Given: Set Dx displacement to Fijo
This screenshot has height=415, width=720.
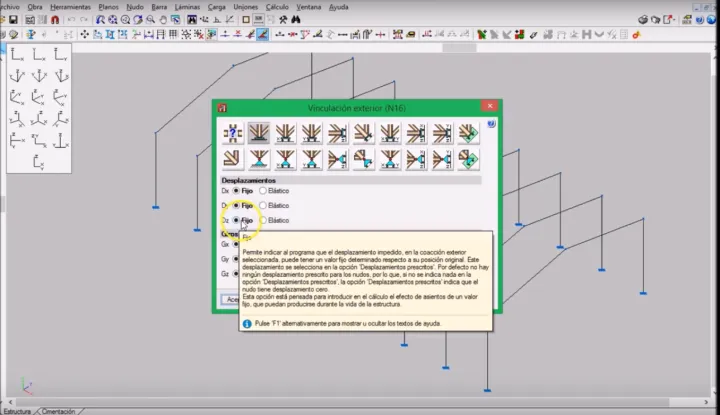Looking at the screenshot, I should click(x=236, y=190).
